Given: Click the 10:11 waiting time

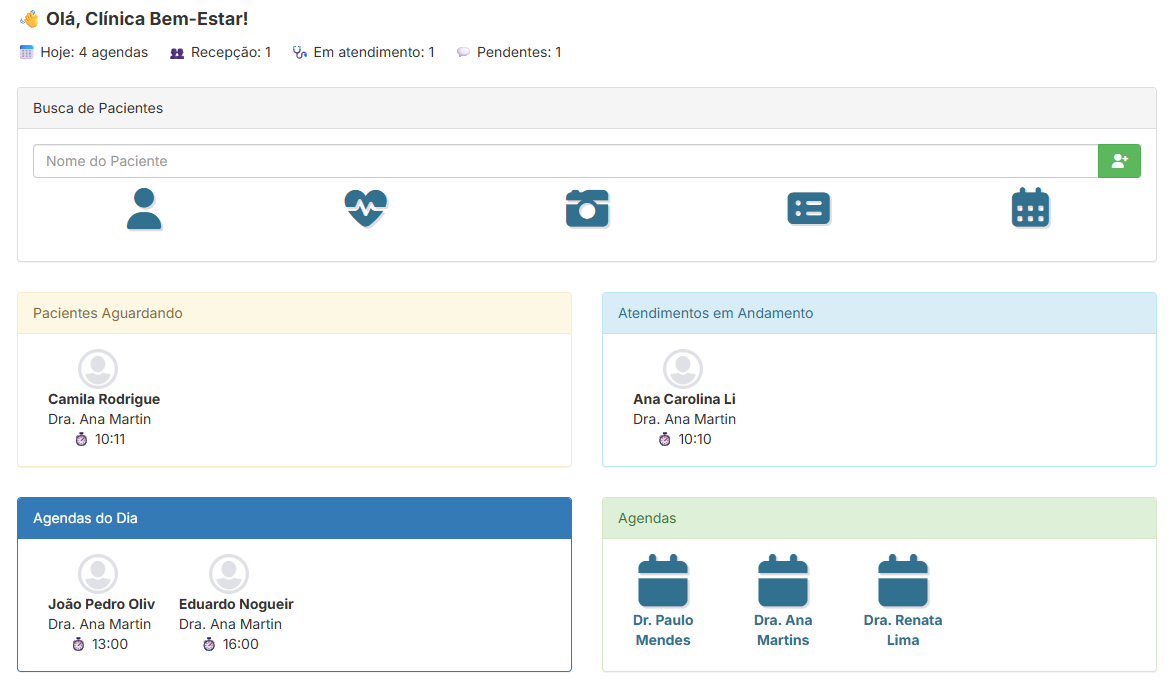Looking at the screenshot, I should (110, 439).
